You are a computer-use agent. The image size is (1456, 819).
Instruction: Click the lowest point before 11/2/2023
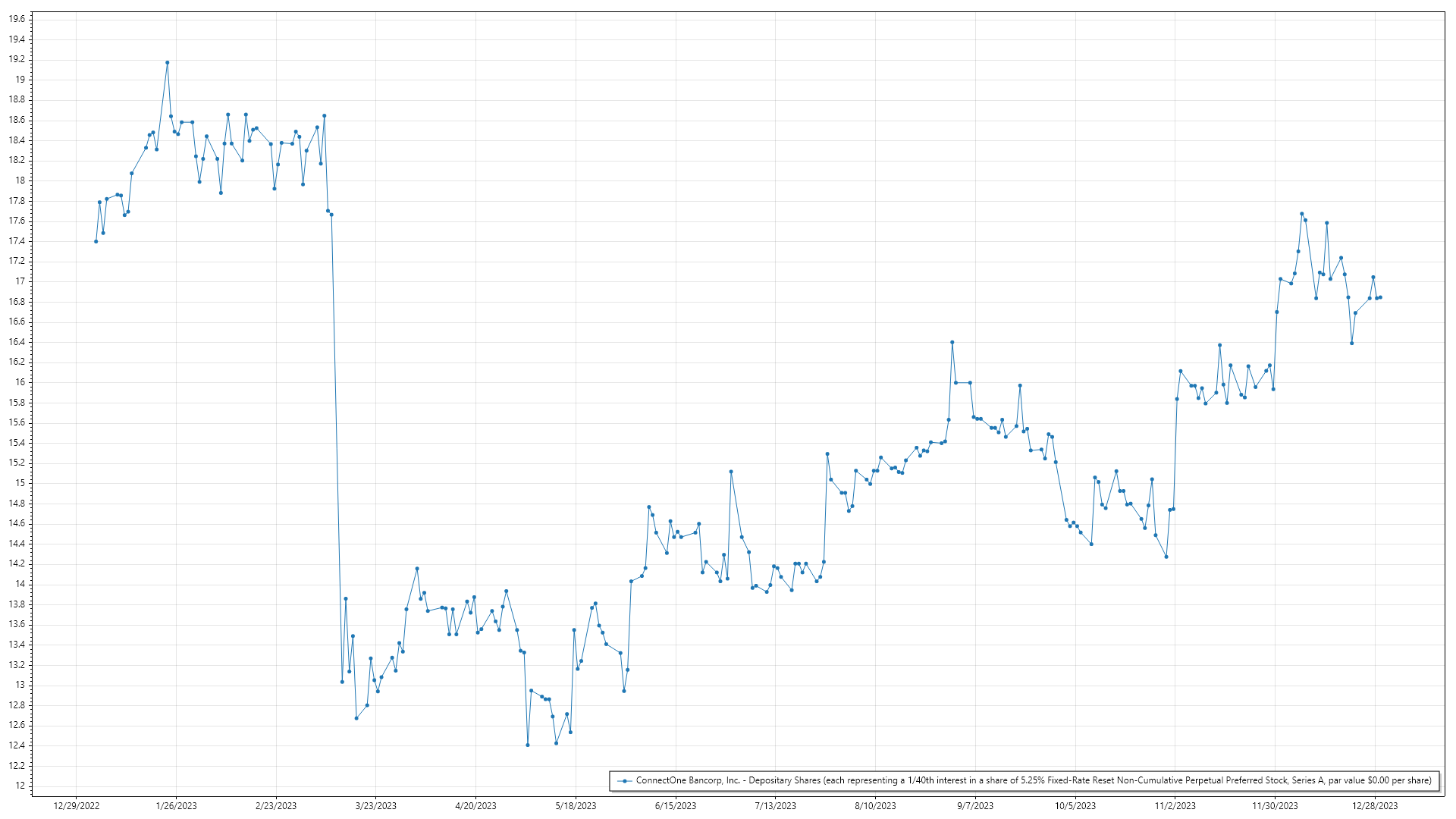[1166, 557]
